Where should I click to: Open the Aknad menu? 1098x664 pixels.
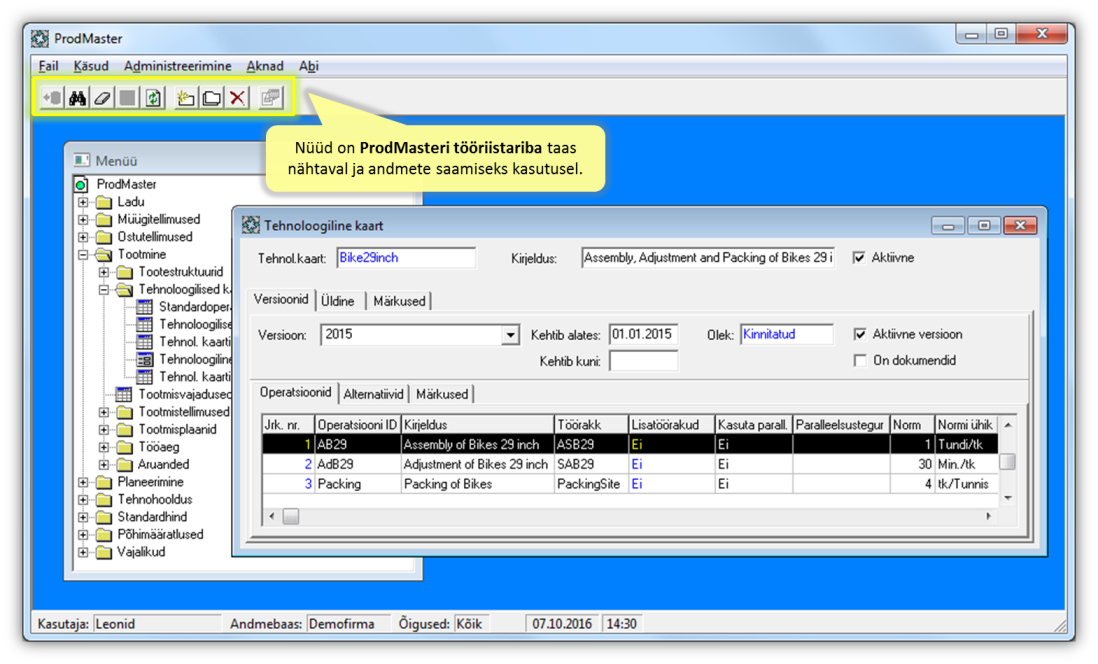click(265, 66)
